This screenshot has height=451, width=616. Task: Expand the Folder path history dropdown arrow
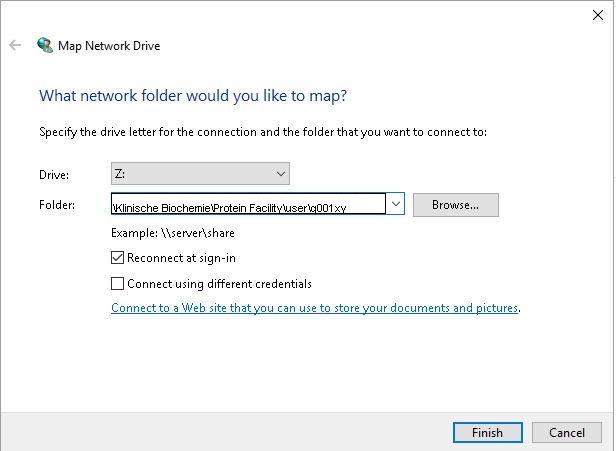395,204
